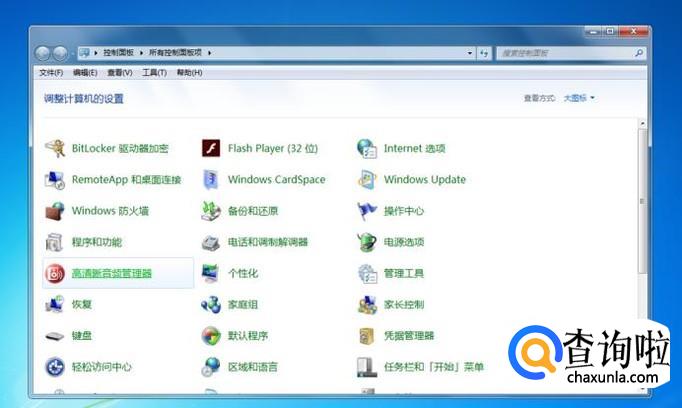The width and height of the screenshot is (682, 408).
Task: Open the 帮助(H) menu
Action: (189, 73)
